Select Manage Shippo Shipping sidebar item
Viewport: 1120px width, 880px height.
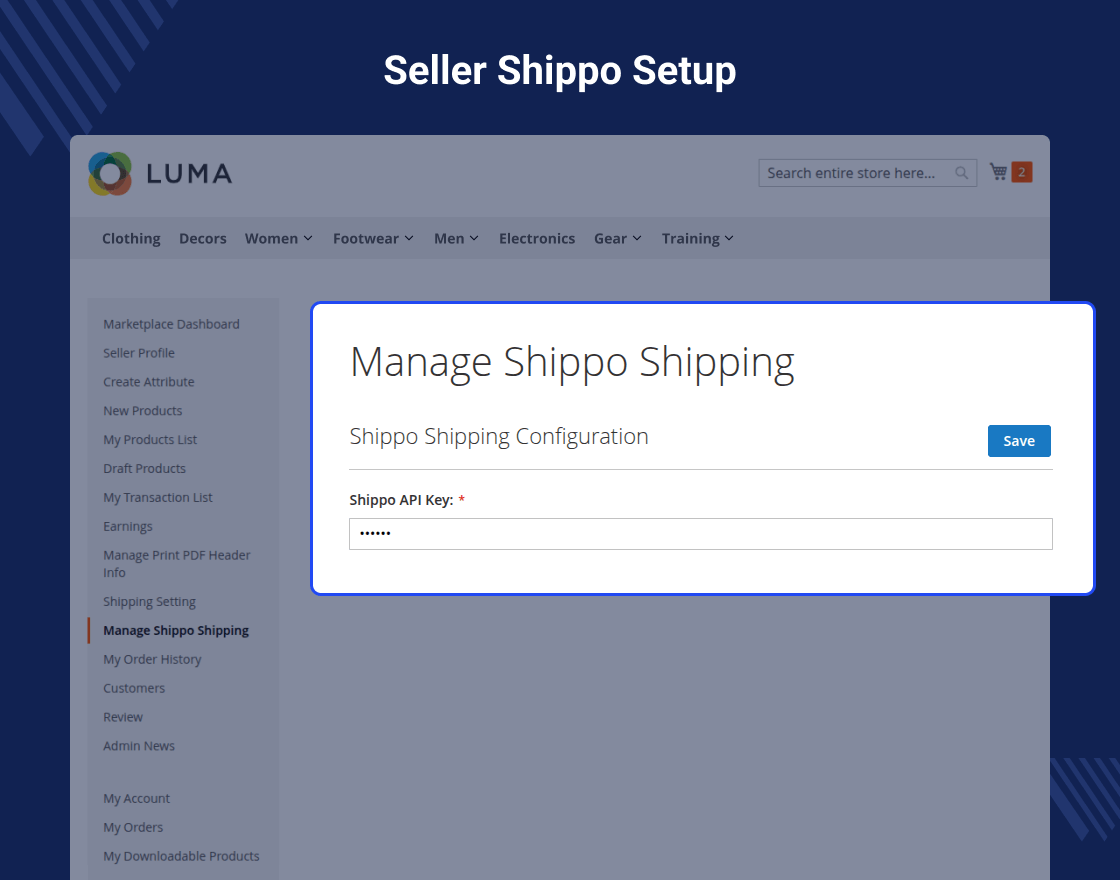(176, 631)
